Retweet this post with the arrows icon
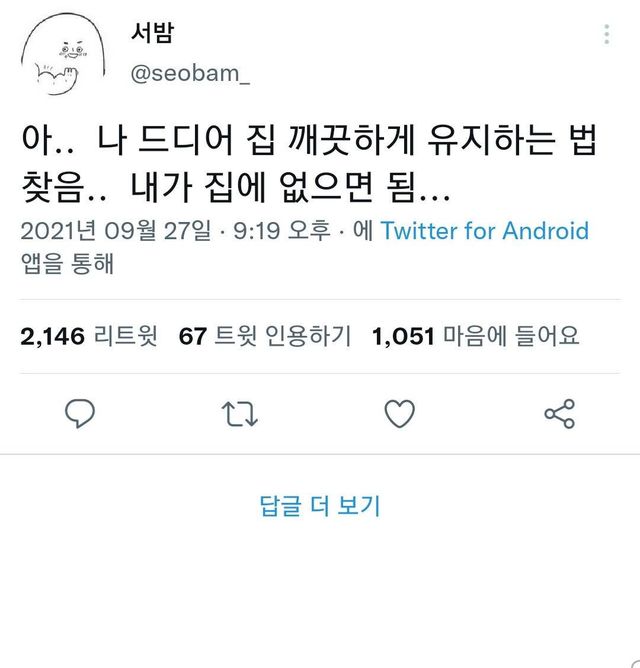640x668 pixels. coord(240,414)
